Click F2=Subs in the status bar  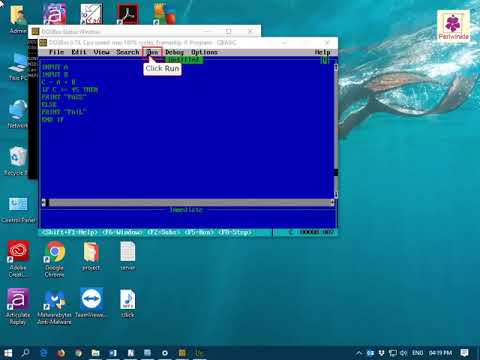164,232
